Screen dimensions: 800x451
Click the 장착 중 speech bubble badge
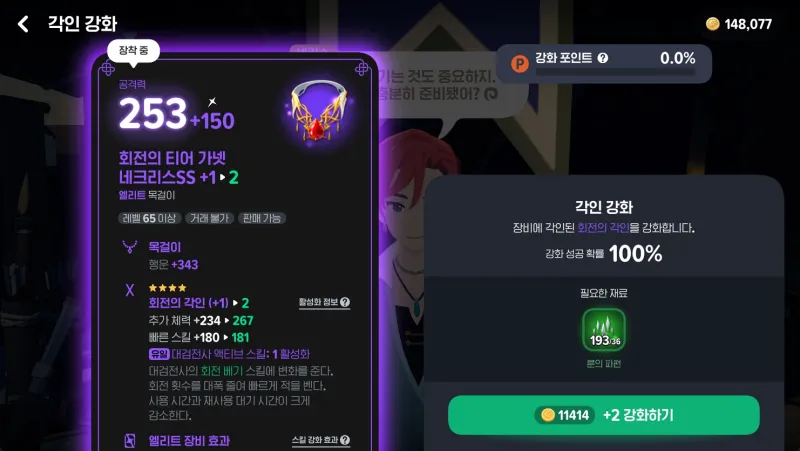[x=134, y=51]
